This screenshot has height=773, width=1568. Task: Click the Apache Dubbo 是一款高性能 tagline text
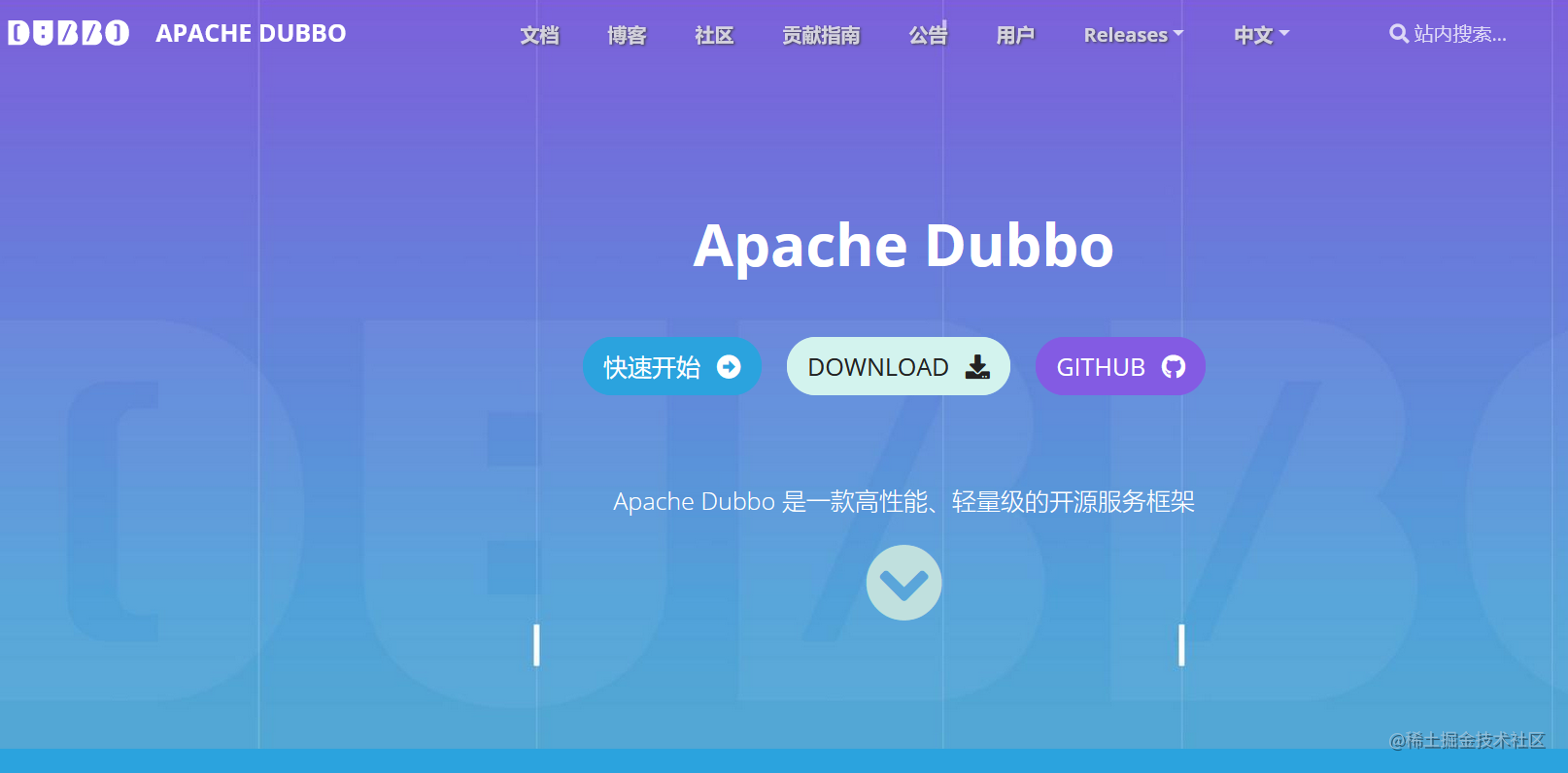903,502
